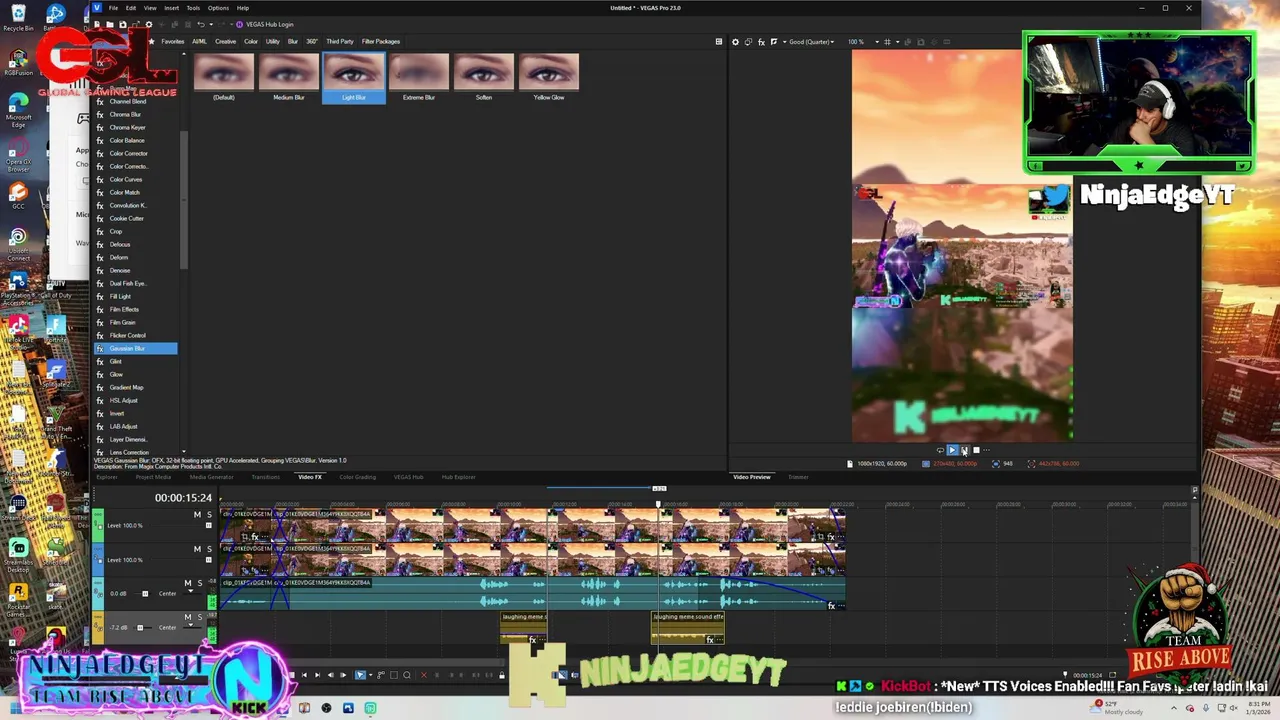Image resolution: width=1280 pixels, height=720 pixels.
Task: Select Film Grain effect in list
Action: 123,322
